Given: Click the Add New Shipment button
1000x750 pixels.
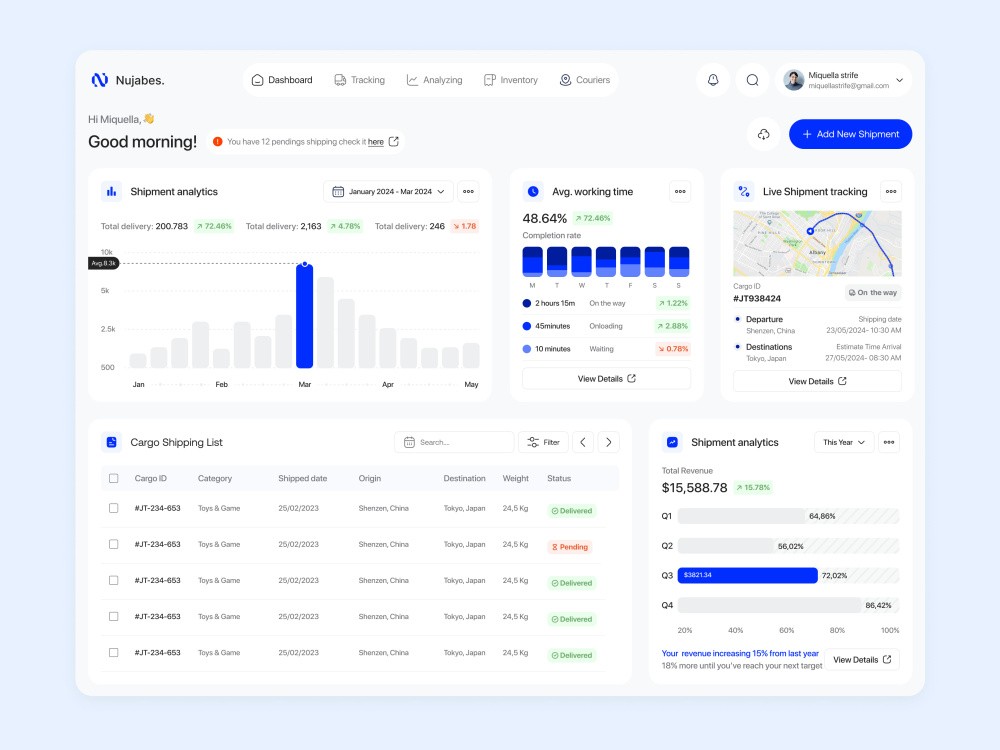Looking at the screenshot, I should pos(850,134).
